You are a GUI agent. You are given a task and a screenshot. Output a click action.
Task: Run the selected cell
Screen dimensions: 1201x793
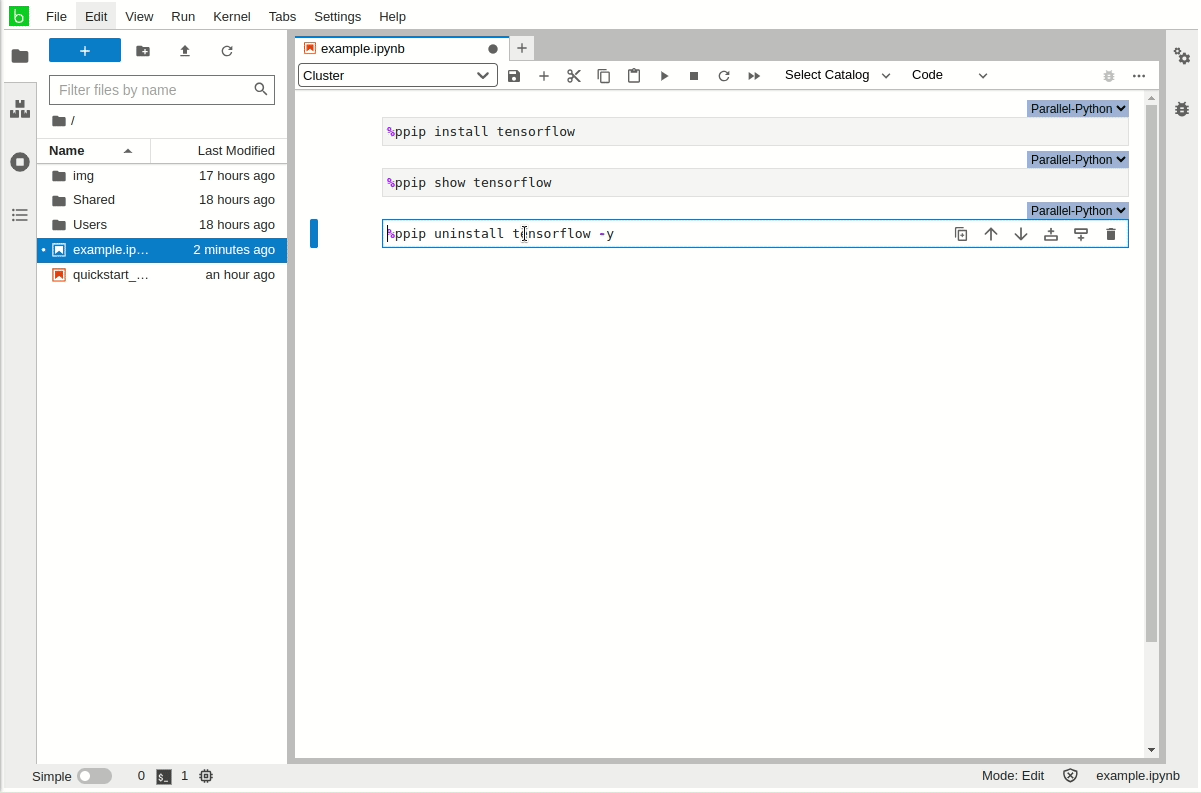664,76
